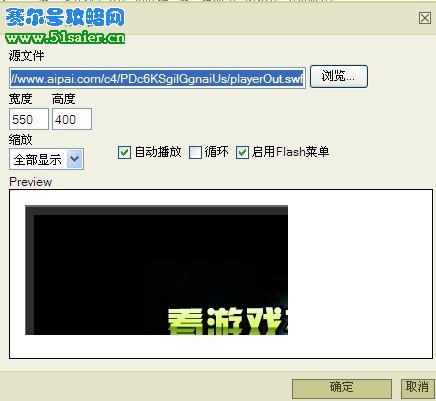Click the 循环 label text

click(x=217, y=152)
